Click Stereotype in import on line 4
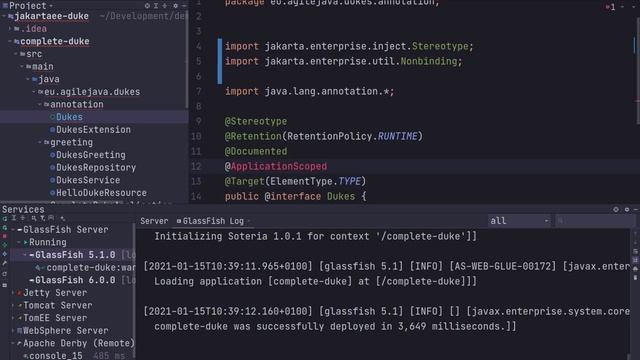The image size is (640, 360). (440, 46)
